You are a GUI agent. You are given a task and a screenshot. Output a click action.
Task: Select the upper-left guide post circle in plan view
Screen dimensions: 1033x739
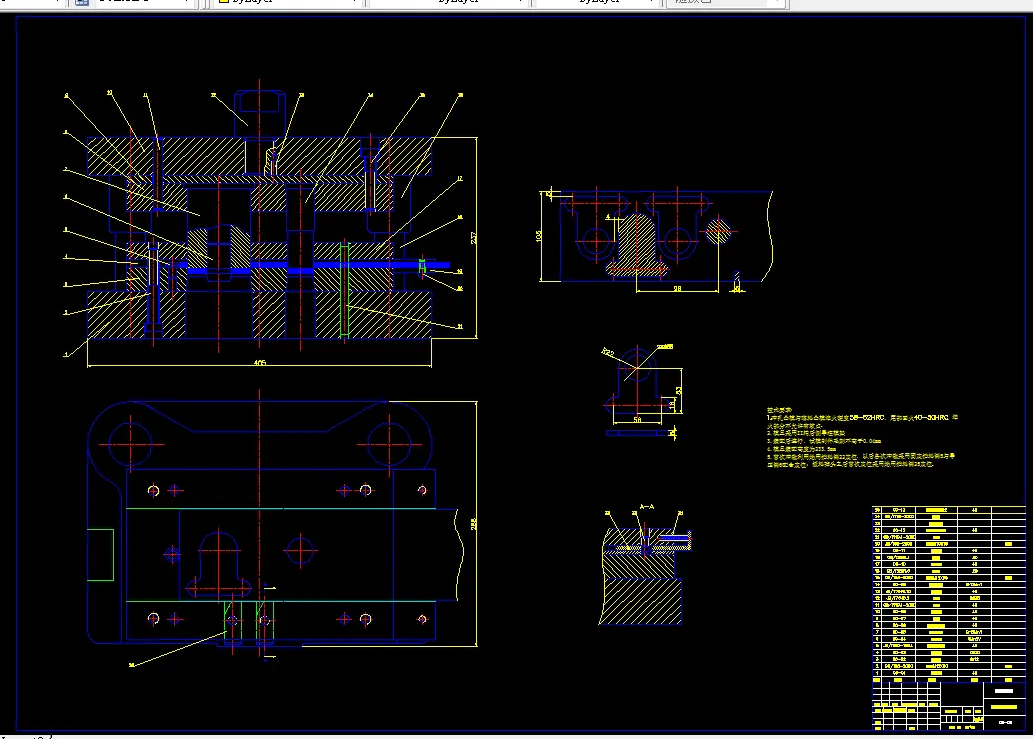(x=130, y=445)
